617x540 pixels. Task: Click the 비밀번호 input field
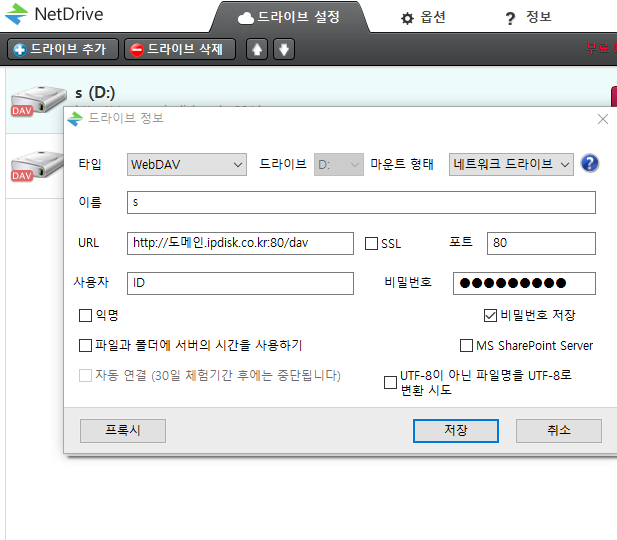coord(524,283)
